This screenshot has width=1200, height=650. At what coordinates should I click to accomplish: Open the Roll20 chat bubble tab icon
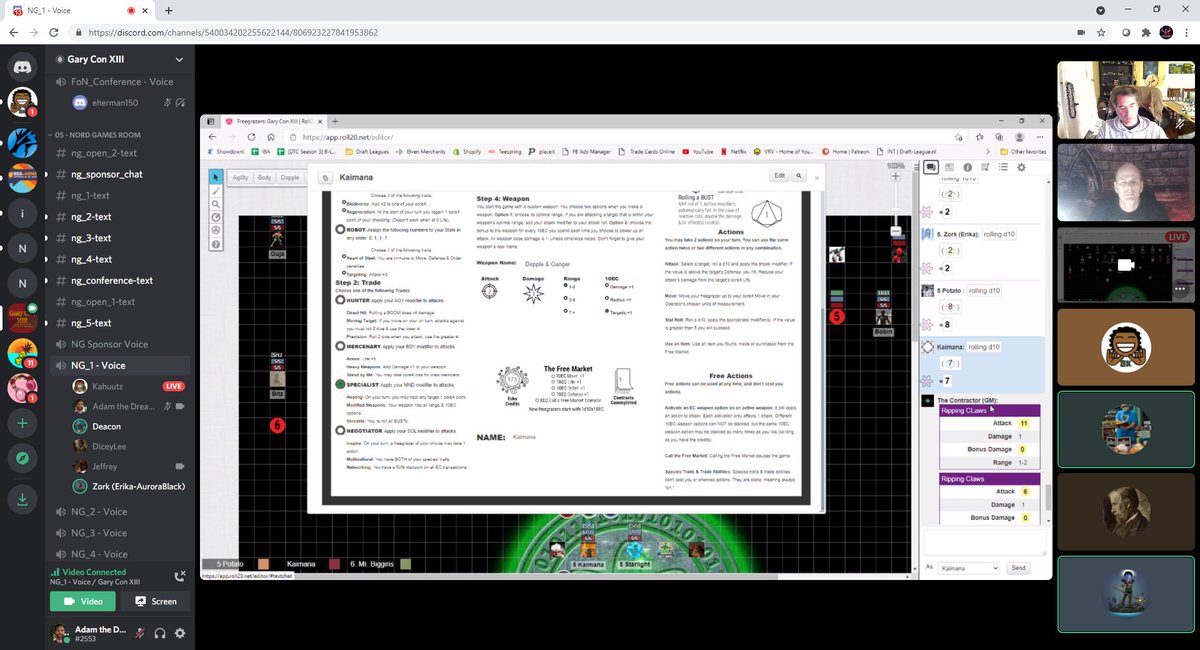click(x=933, y=167)
